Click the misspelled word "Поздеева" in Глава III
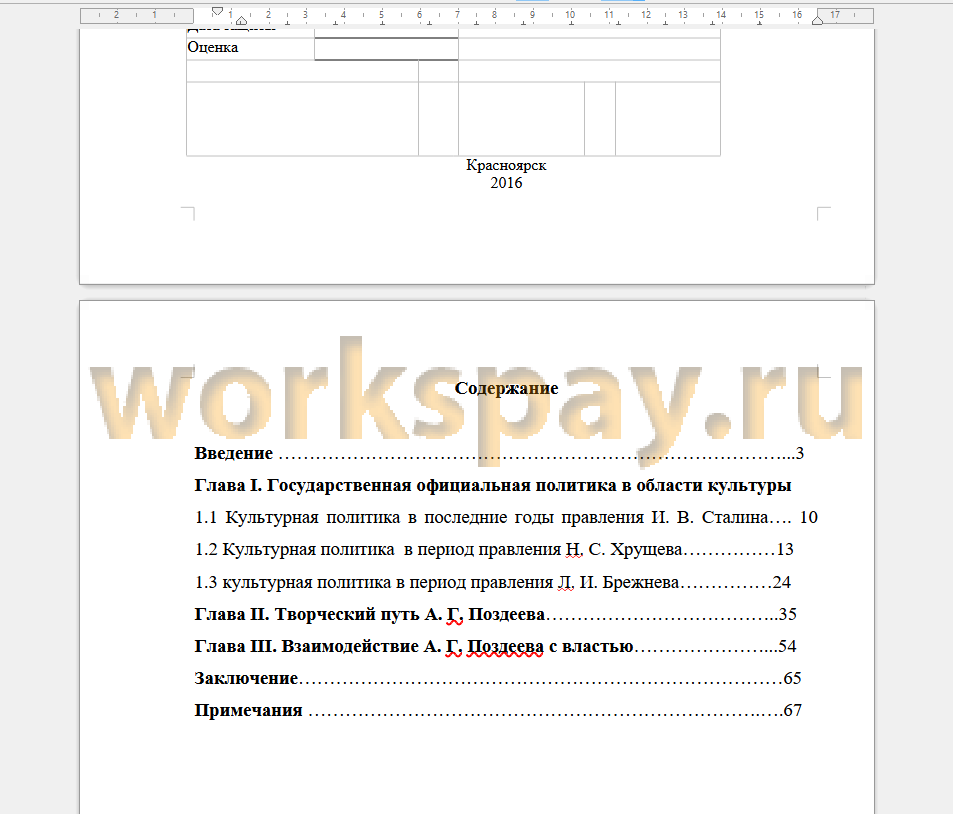This screenshot has height=814, width=953. click(x=505, y=647)
